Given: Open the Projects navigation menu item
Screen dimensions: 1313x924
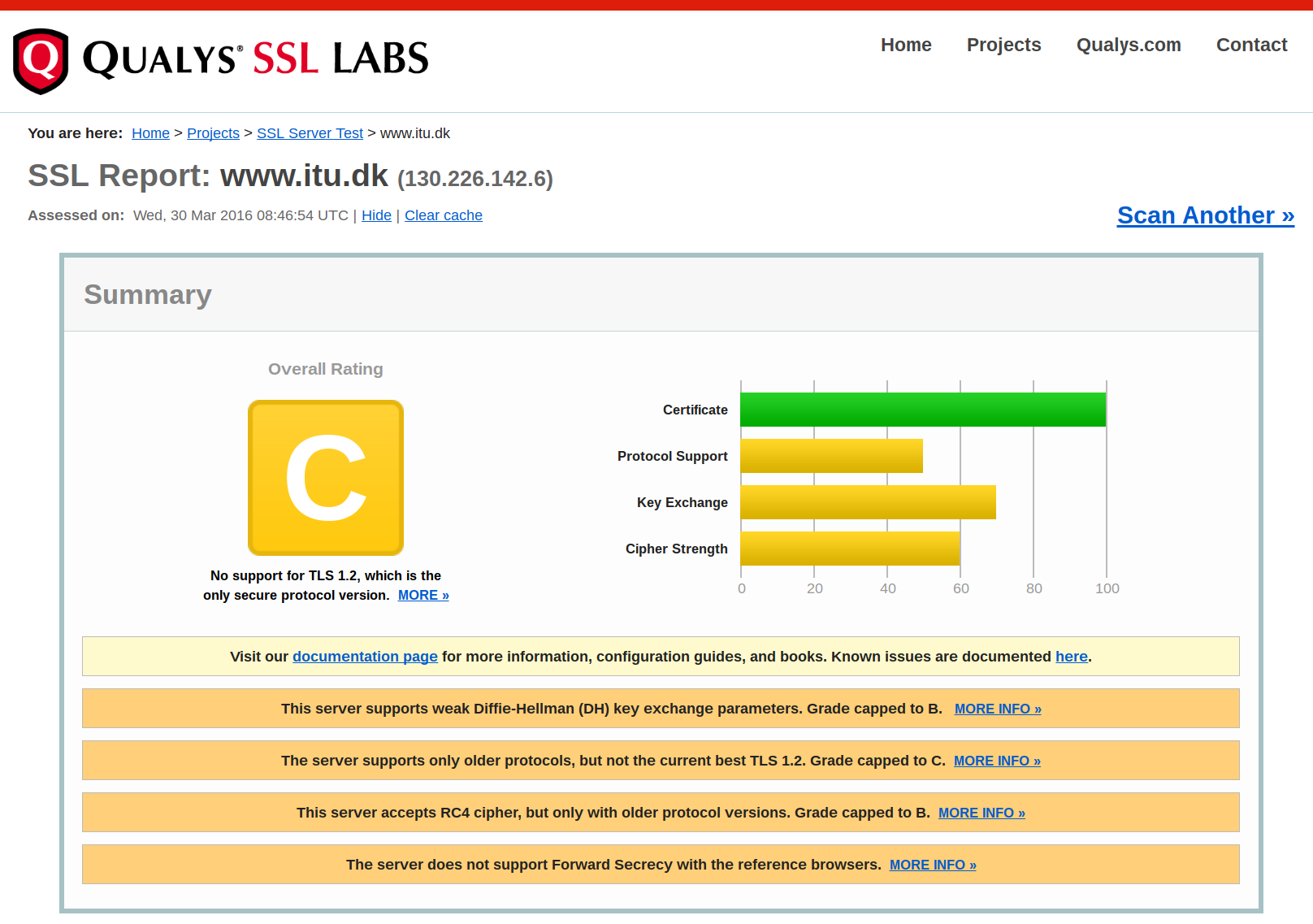Looking at the screenshot, I should [1003, 45].
